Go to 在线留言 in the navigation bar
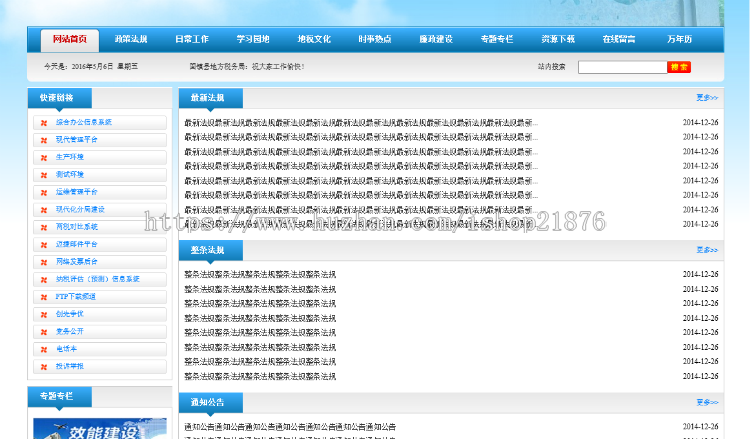This screenshot has width=750, height=439. coord(619,39)
